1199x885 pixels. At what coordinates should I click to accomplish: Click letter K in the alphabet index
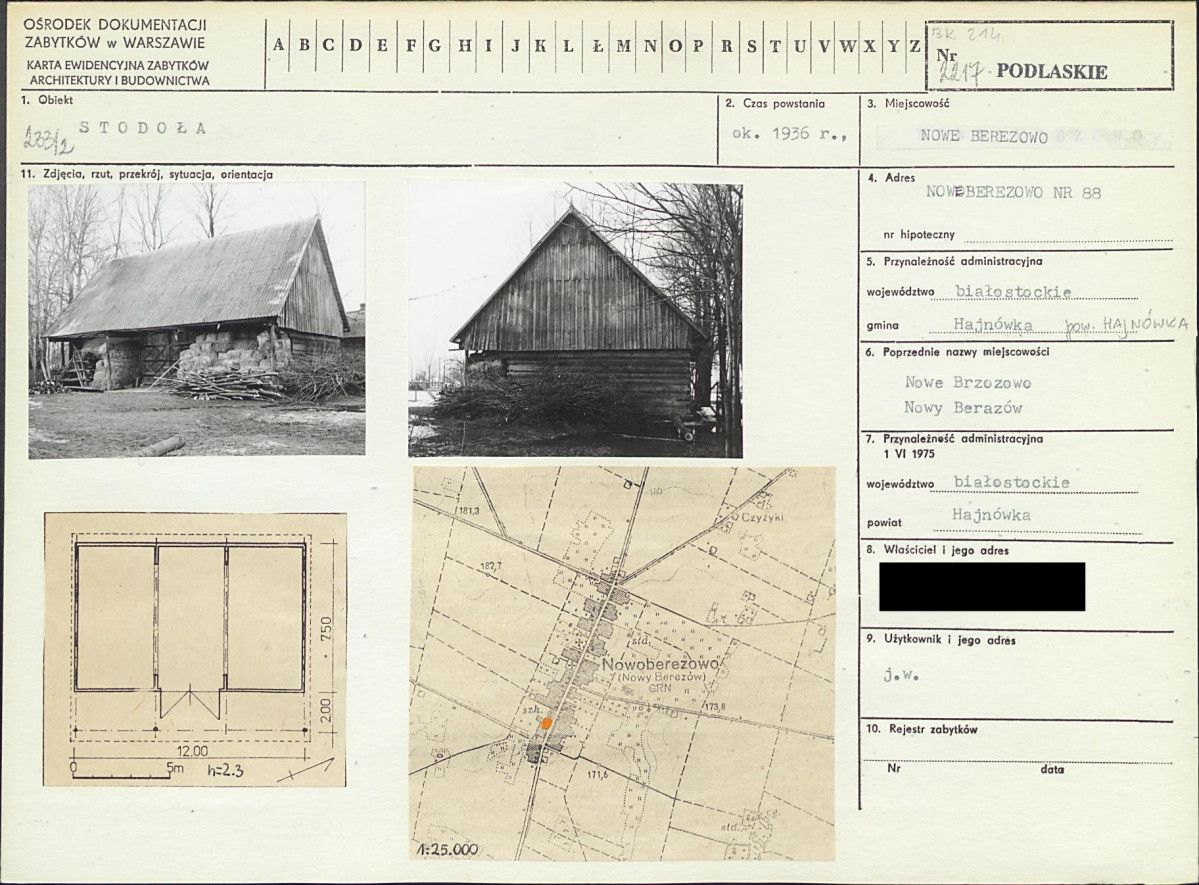[540, 45]
